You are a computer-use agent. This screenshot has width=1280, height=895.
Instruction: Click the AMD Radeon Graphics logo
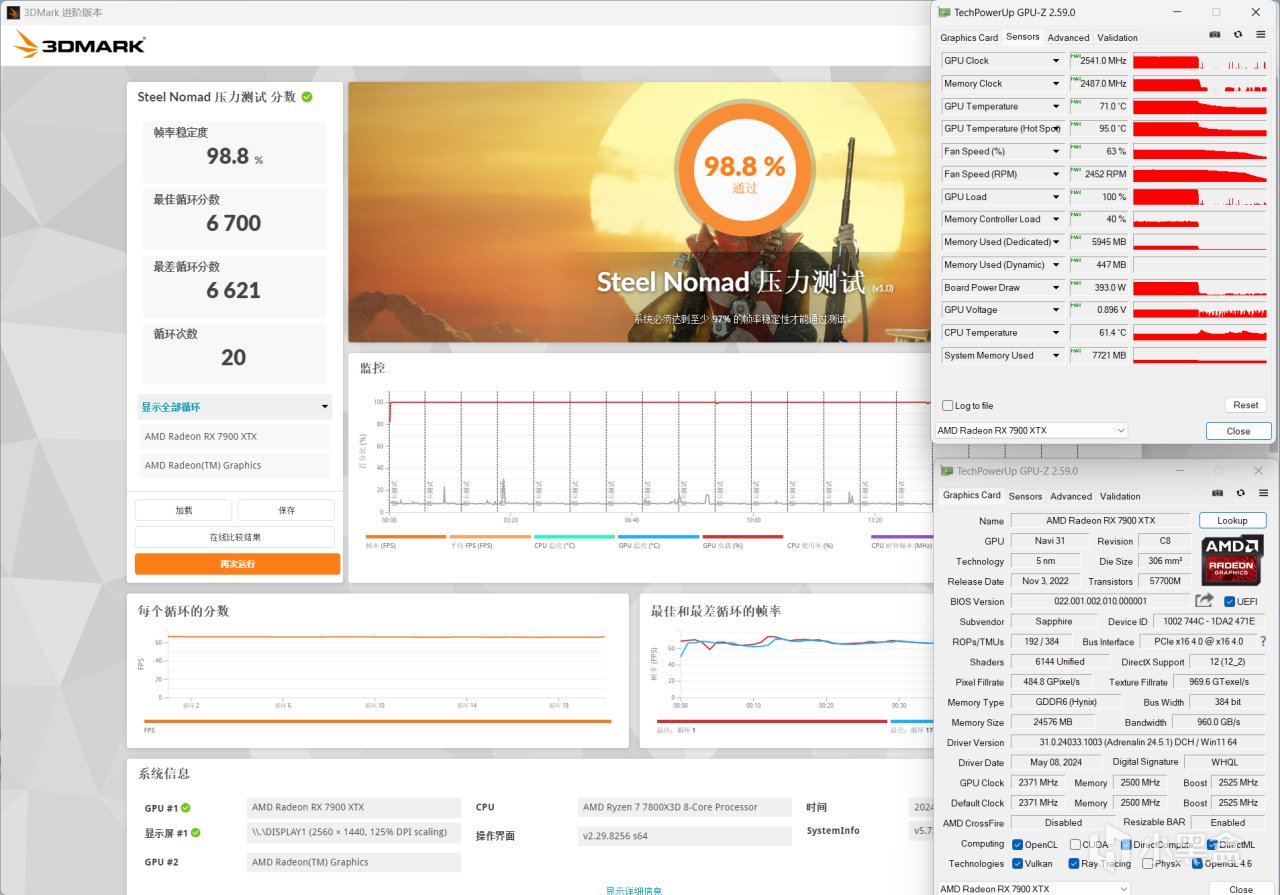click(1232, 560)
